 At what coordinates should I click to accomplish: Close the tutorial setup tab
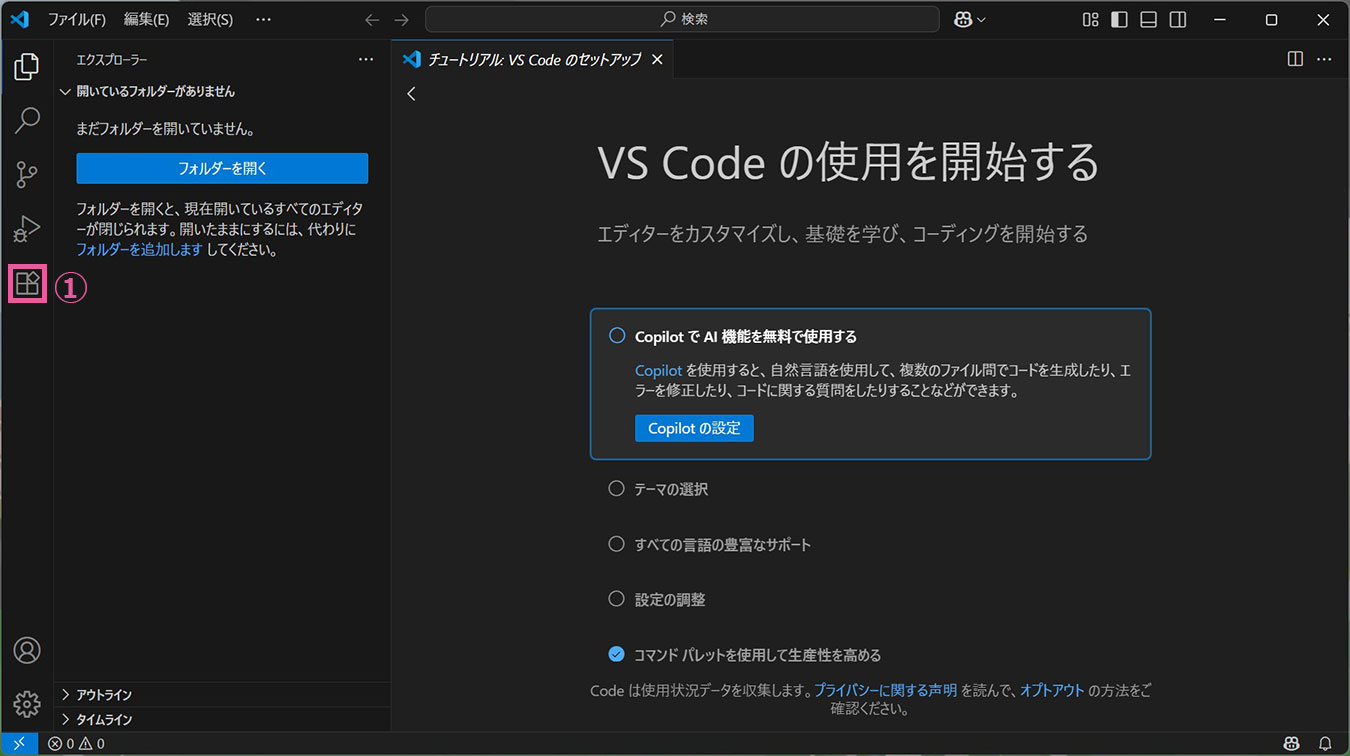click(x=657, y=60)
